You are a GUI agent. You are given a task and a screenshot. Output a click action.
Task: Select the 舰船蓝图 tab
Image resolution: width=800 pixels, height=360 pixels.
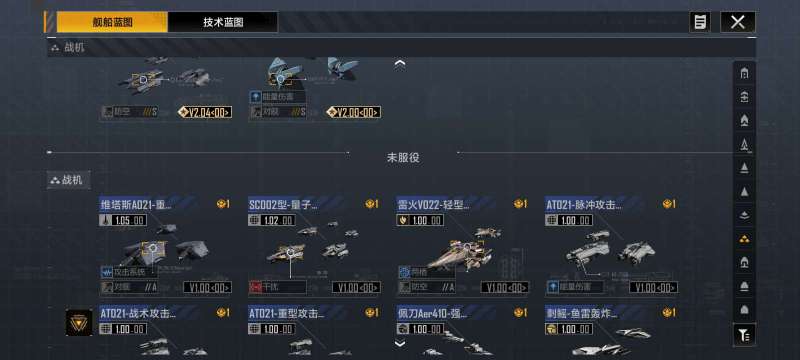click(x=112, y=22)
